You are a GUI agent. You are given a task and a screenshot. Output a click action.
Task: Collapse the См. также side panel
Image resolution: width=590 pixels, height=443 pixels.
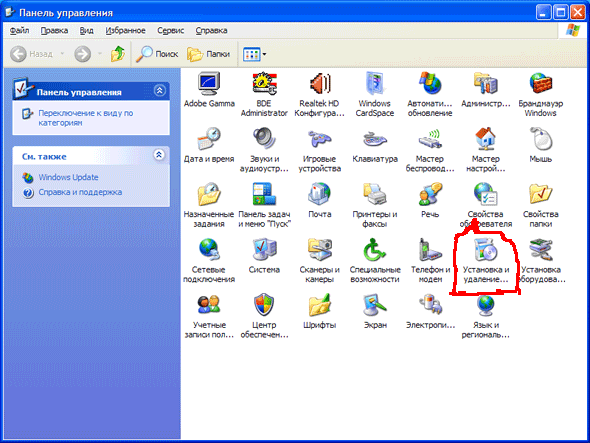(x=160, y=155)
